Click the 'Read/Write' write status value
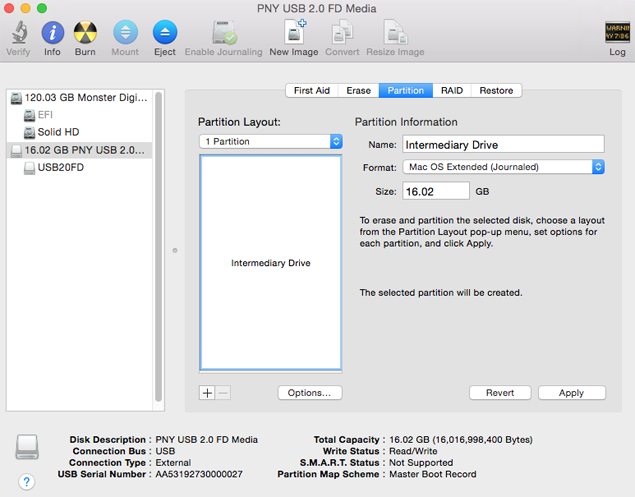 [x=413, y=451]
